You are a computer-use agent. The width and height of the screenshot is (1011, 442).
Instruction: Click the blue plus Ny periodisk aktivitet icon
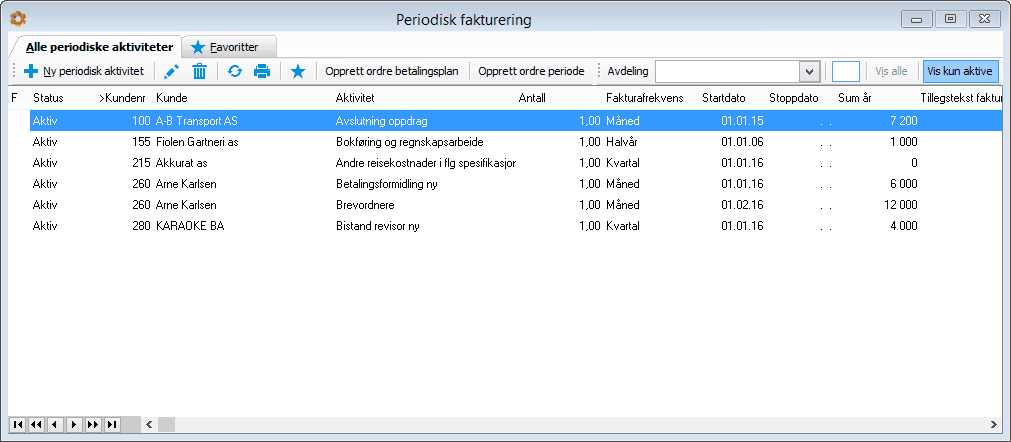coord(30,72)
